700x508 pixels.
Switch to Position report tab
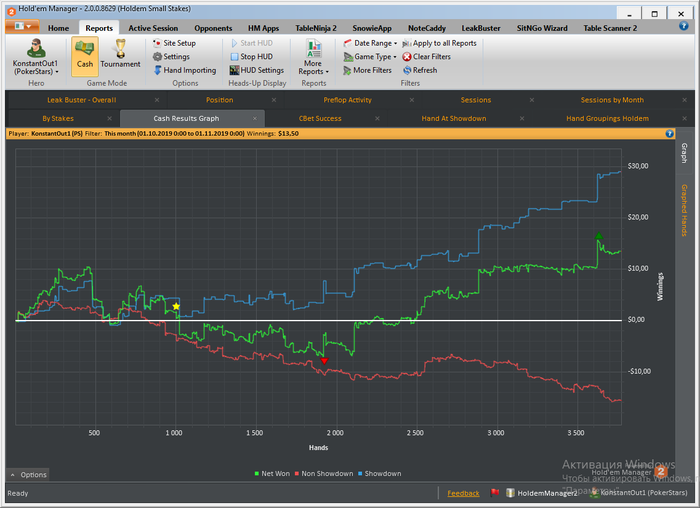point(219,100)
